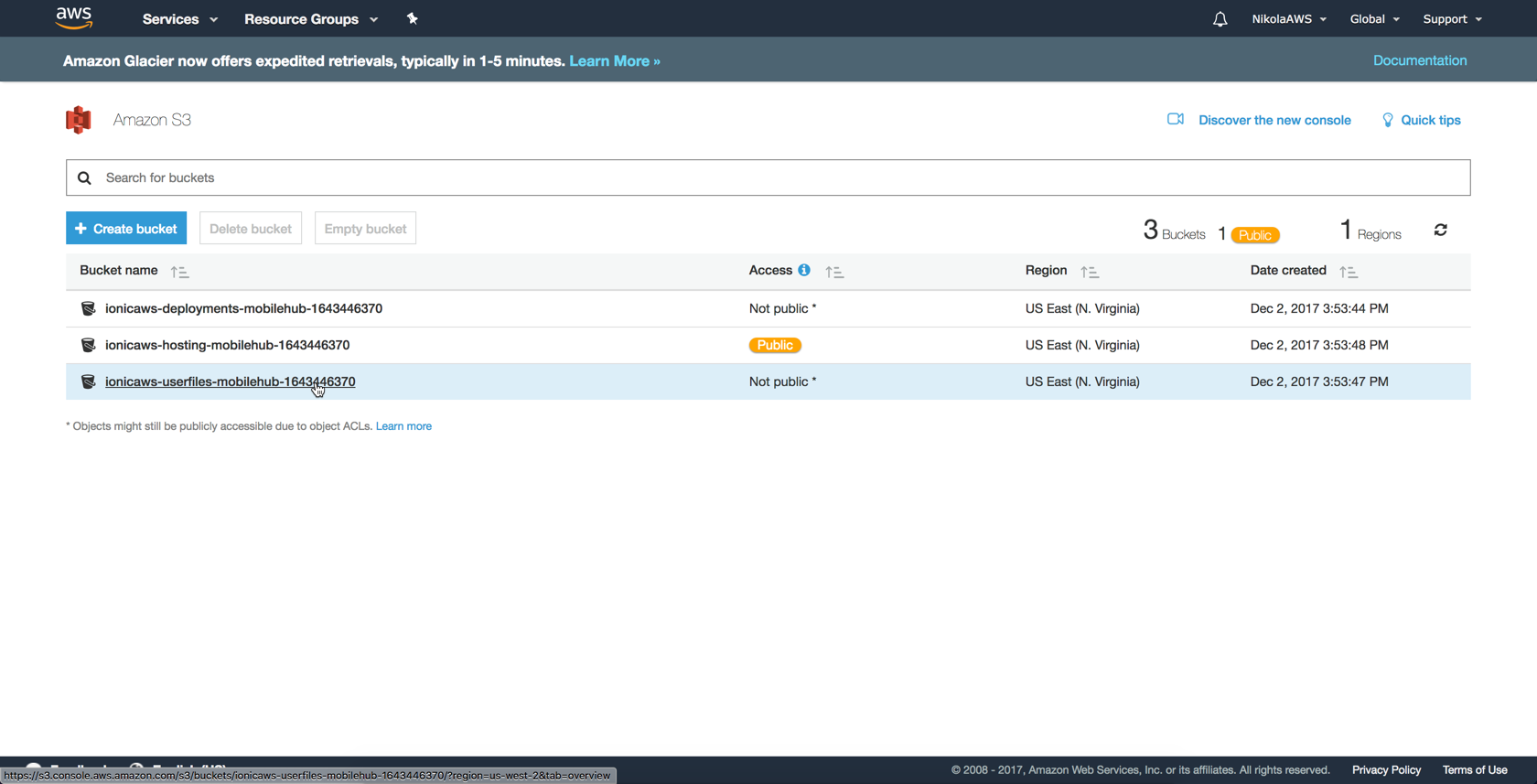Open the Global region dropdown
1537x784 pixels.
(1375, 19)
